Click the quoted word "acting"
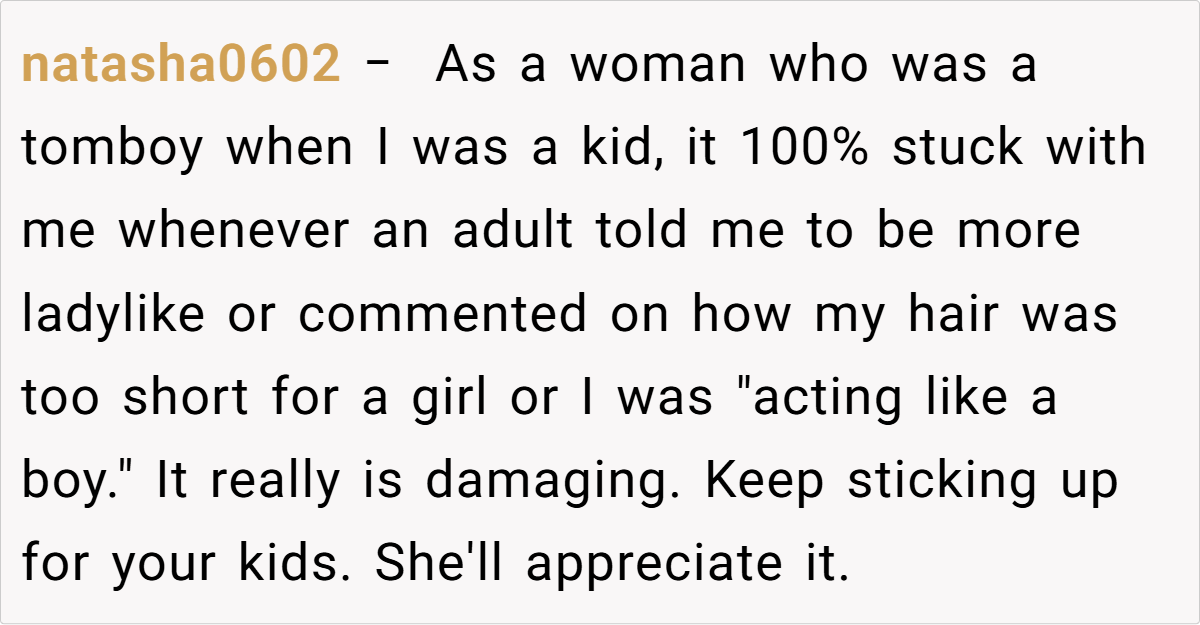1200x625 pixels. pos(823,398)
